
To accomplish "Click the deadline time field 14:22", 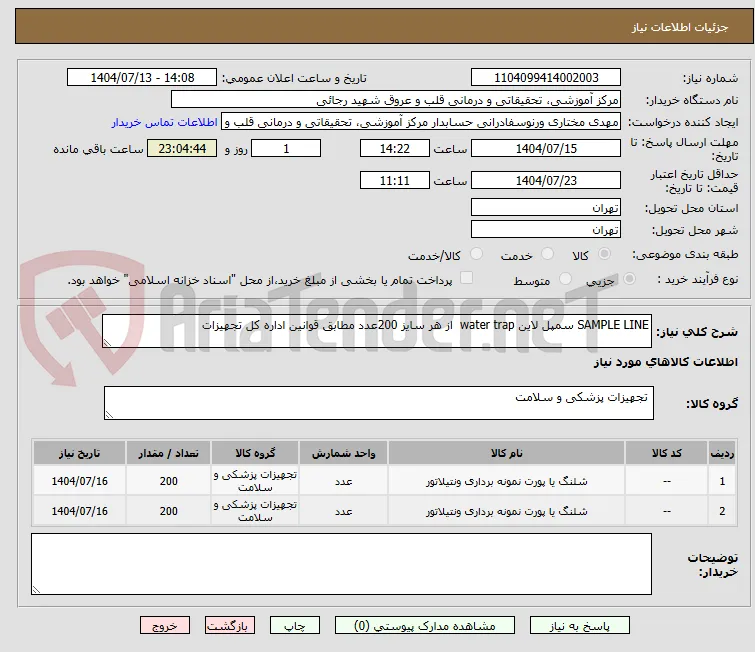I will point(395,148).
